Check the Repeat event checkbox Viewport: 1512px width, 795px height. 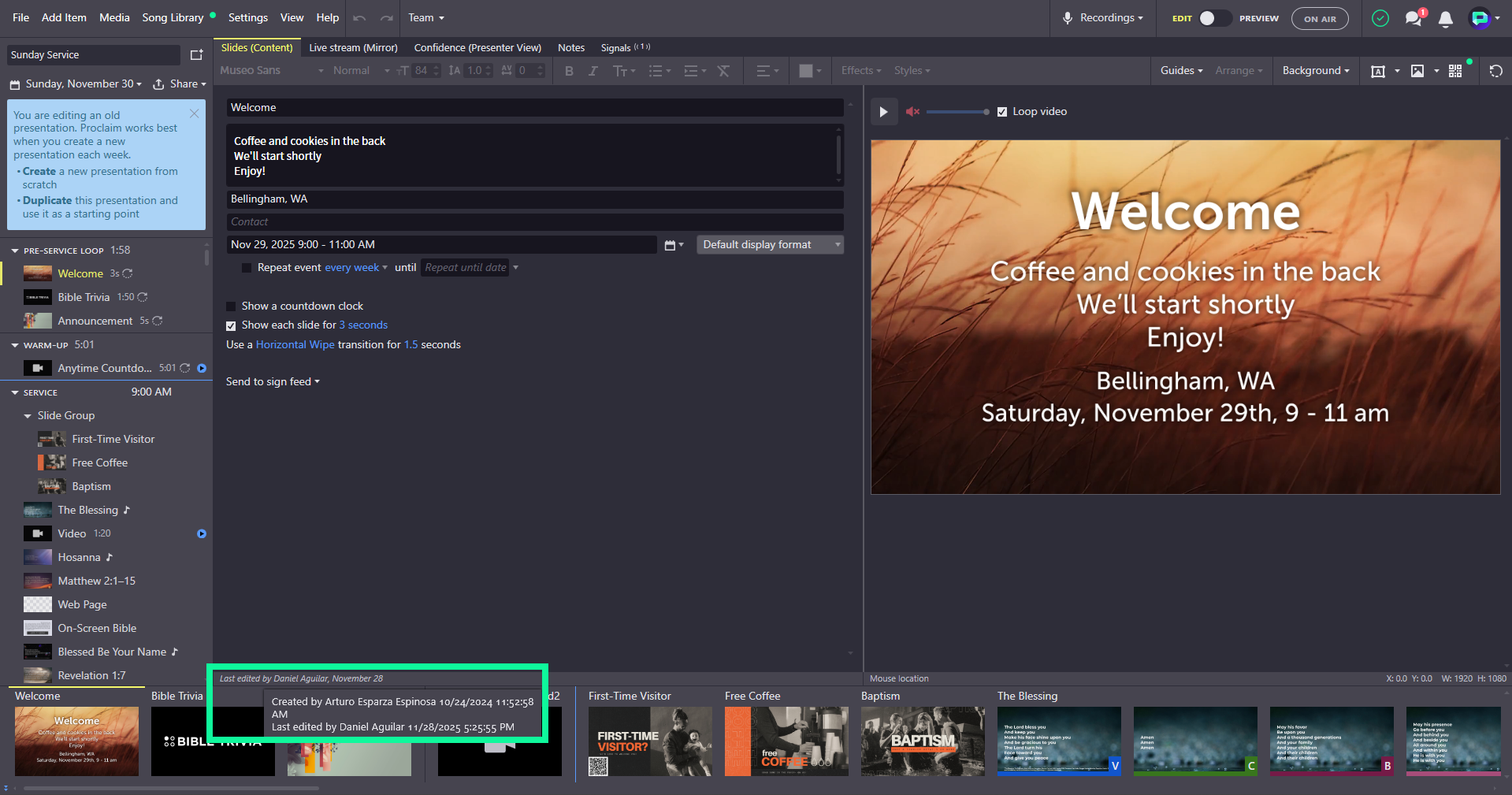tap(247, 268)
